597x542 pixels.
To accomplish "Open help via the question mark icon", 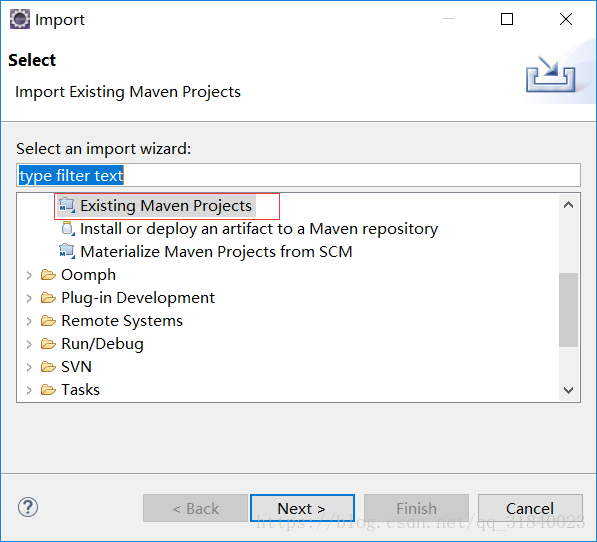I will click(x=28, y=507).
